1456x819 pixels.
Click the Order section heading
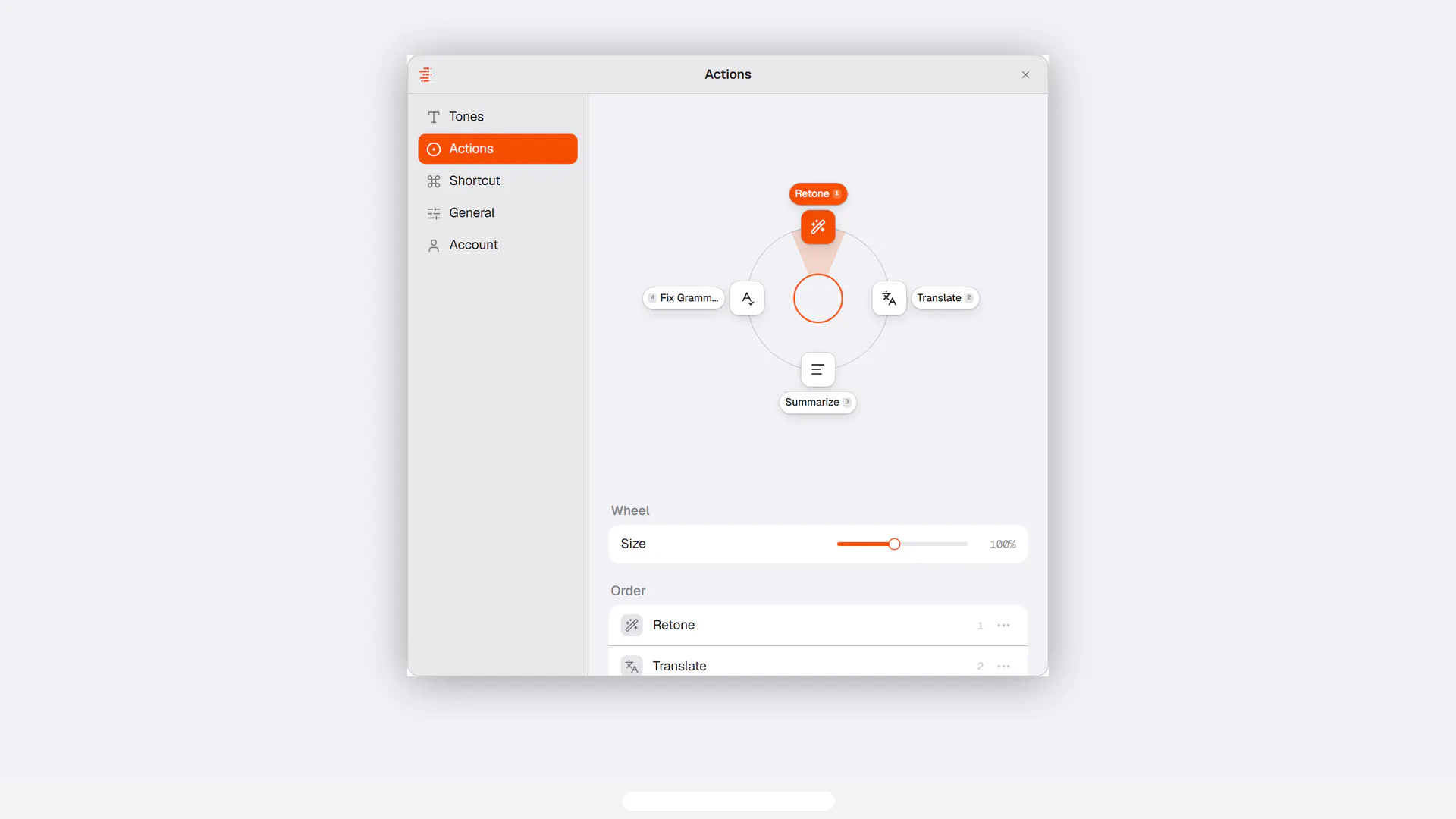[x=628, y=591]
